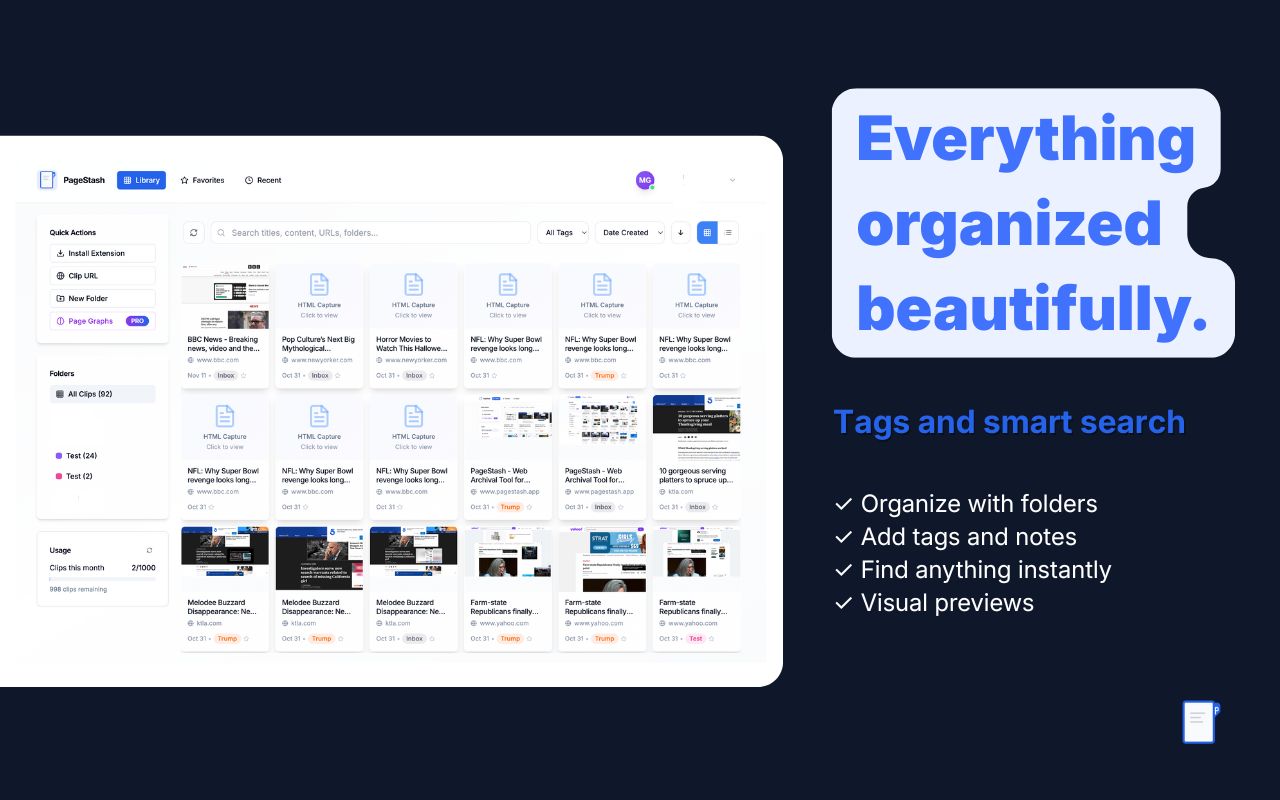The image size is (1280, 800).
Task: Click the HTML Capture icon on Pop Culture card
Action: click(319, 284)
